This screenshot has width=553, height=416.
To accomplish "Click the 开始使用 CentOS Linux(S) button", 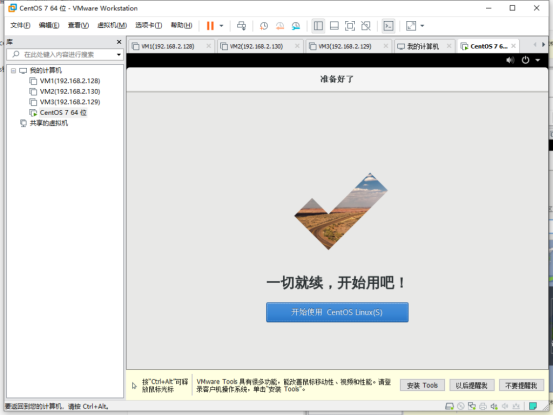I will coord(337,312).
